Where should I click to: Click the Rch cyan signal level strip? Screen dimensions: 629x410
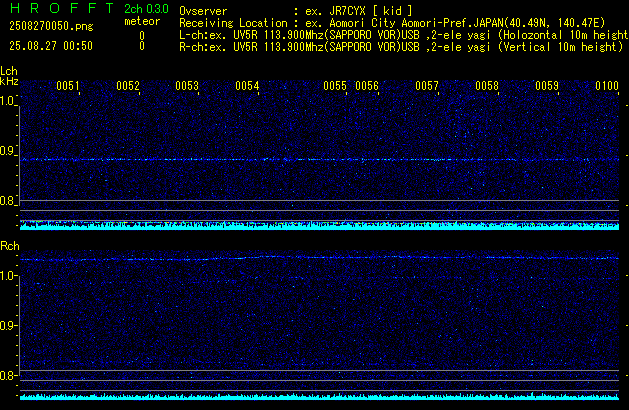[319, 396]
